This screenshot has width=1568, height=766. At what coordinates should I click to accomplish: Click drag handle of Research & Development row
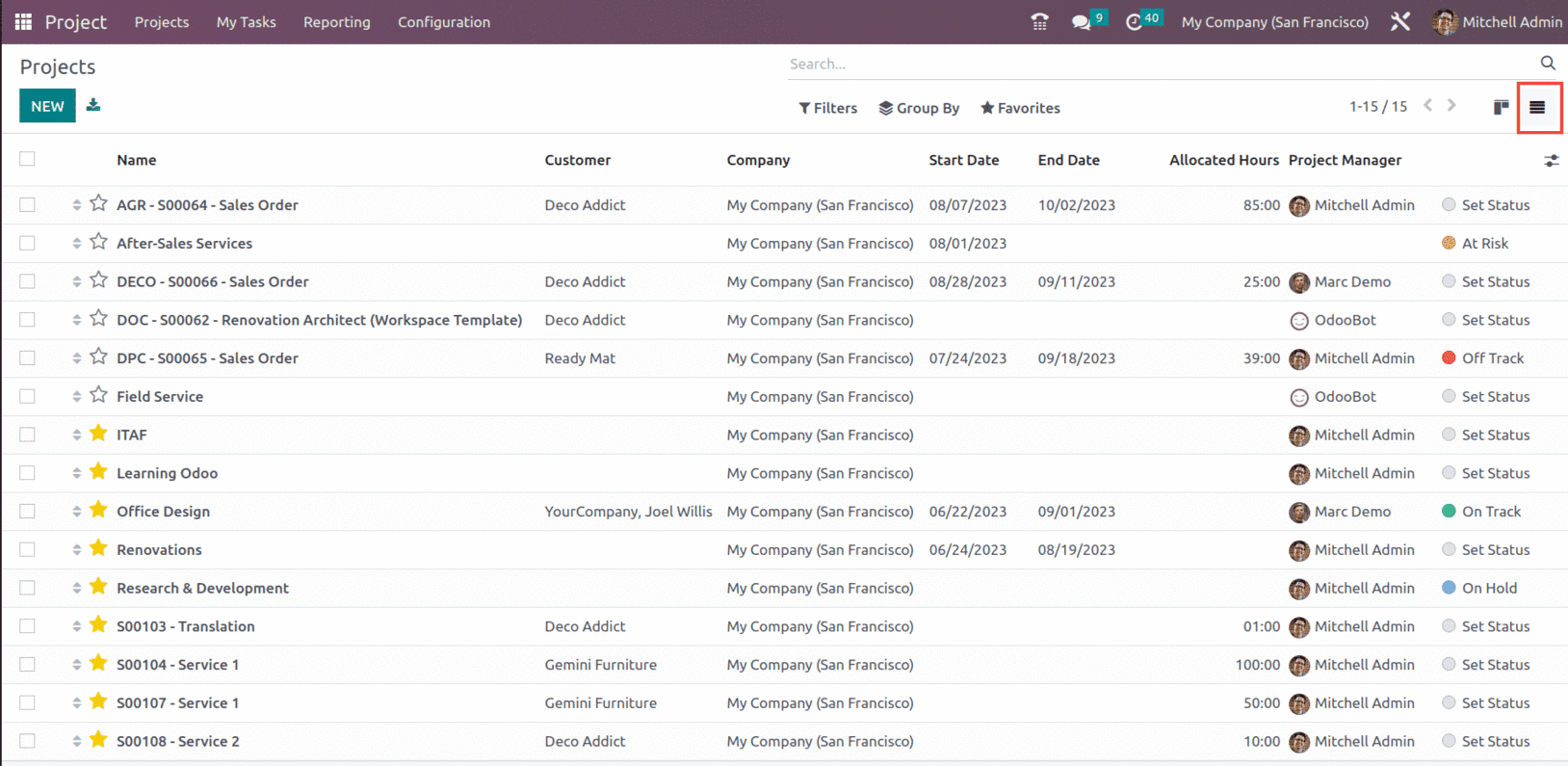click(x=76, y=588)
